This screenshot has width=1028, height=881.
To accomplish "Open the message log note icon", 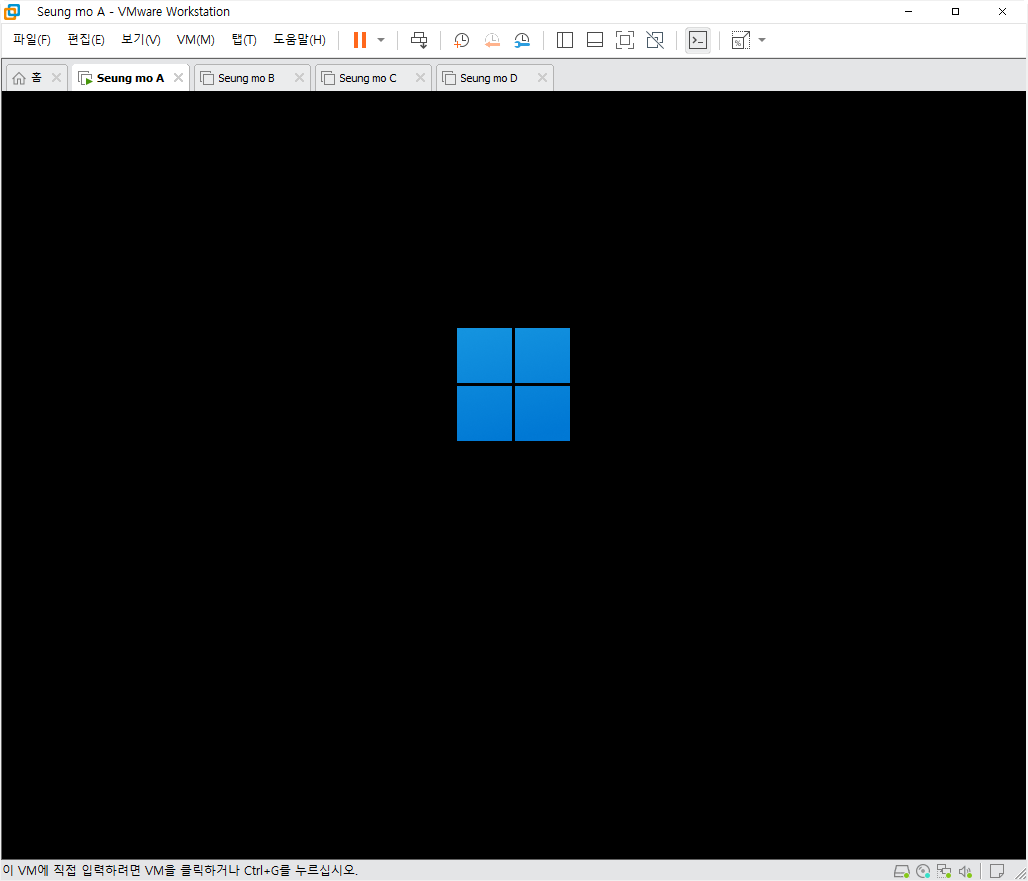I will pos(997,871).
